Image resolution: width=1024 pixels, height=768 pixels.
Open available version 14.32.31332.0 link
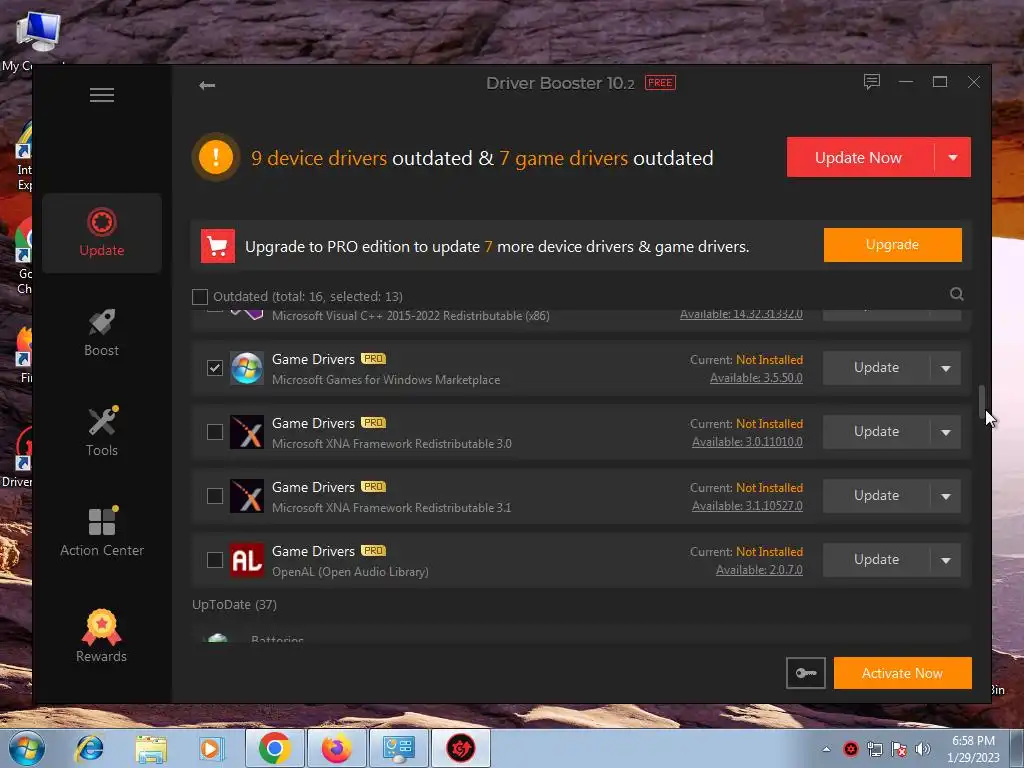(741, 314)
